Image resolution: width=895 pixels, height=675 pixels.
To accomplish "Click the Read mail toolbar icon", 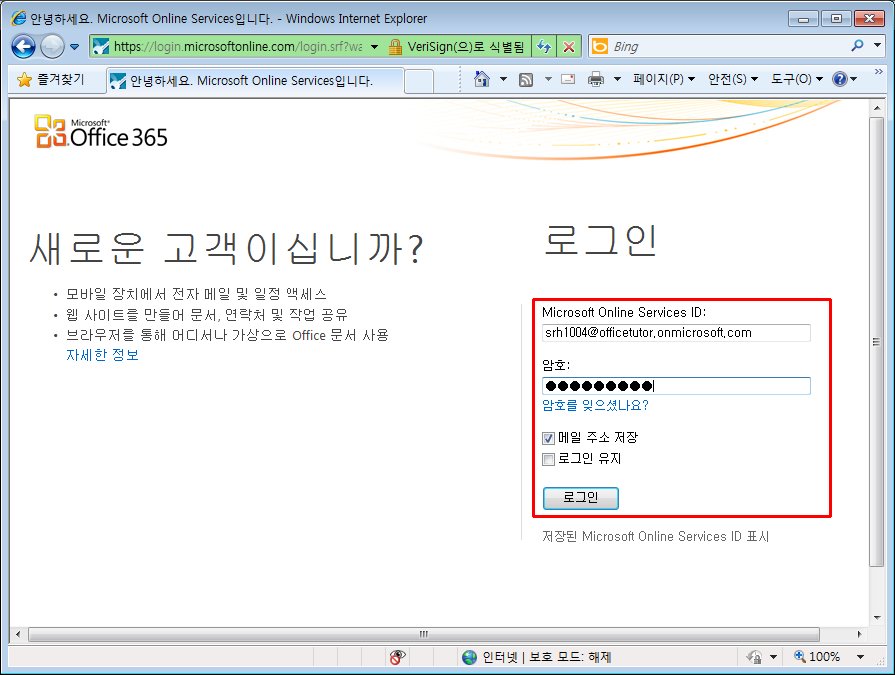I will click(568, 79).
